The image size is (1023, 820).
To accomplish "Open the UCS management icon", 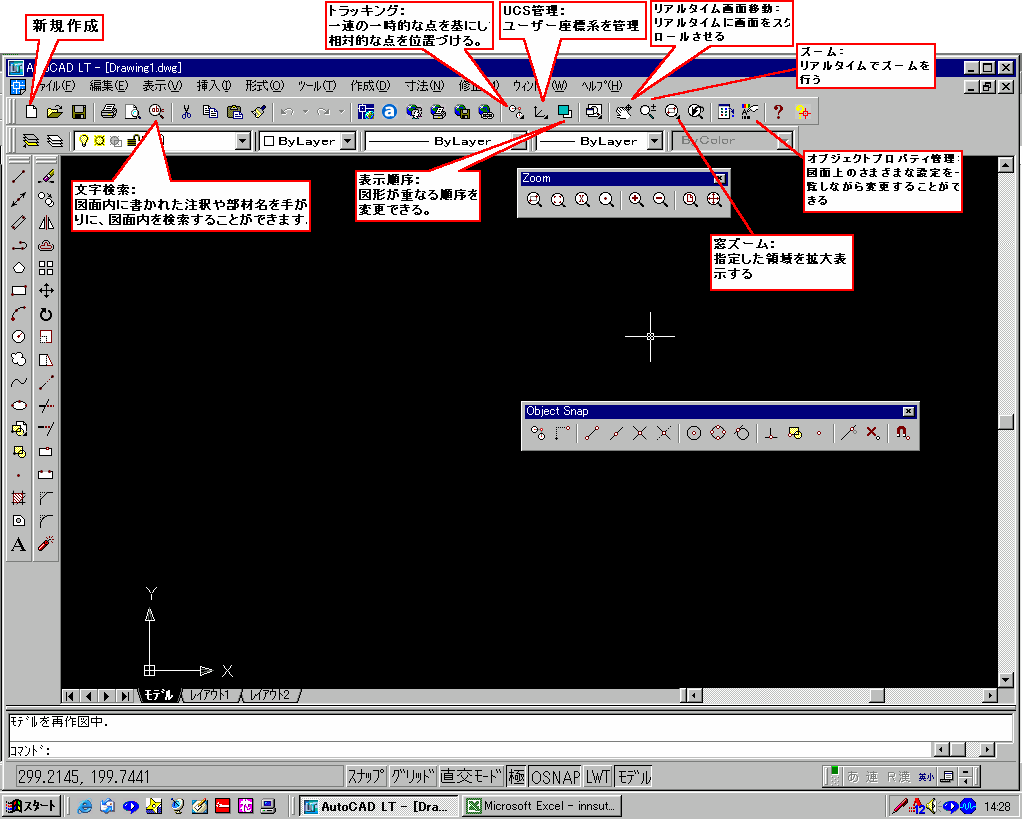I will click(x=540, y=112).
